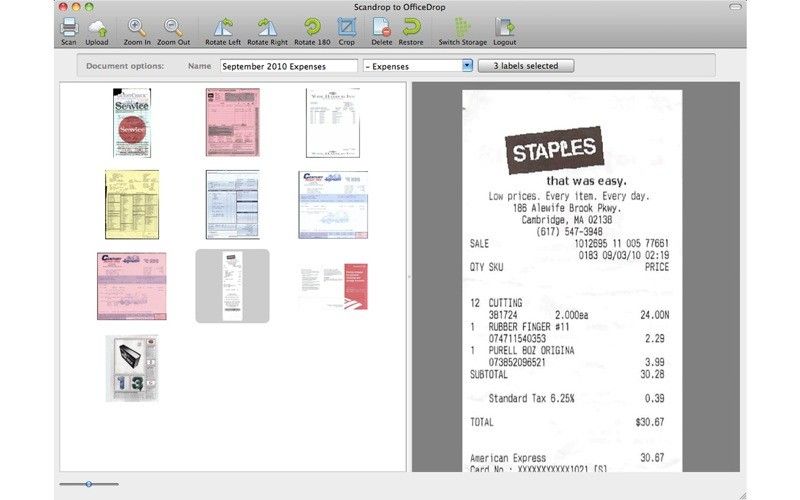800x500 pixels.
Task: Click "American Express" text in receipt
Action: point(508,458)
